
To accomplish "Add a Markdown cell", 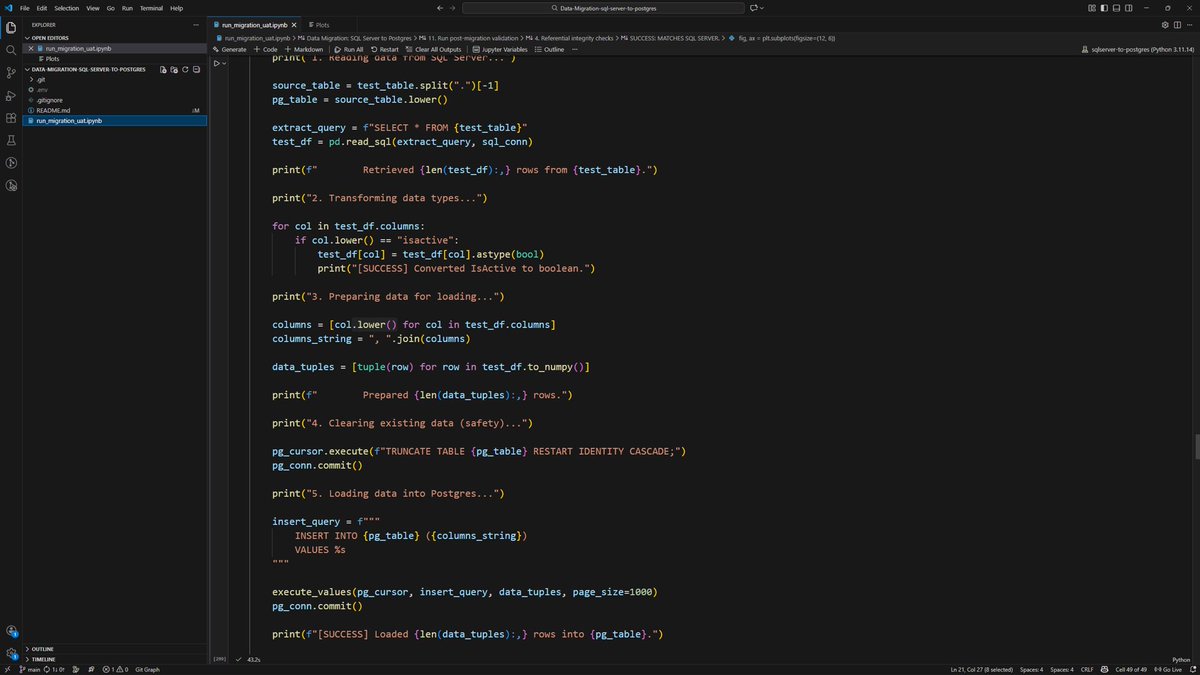I will [x=304, y=49].
